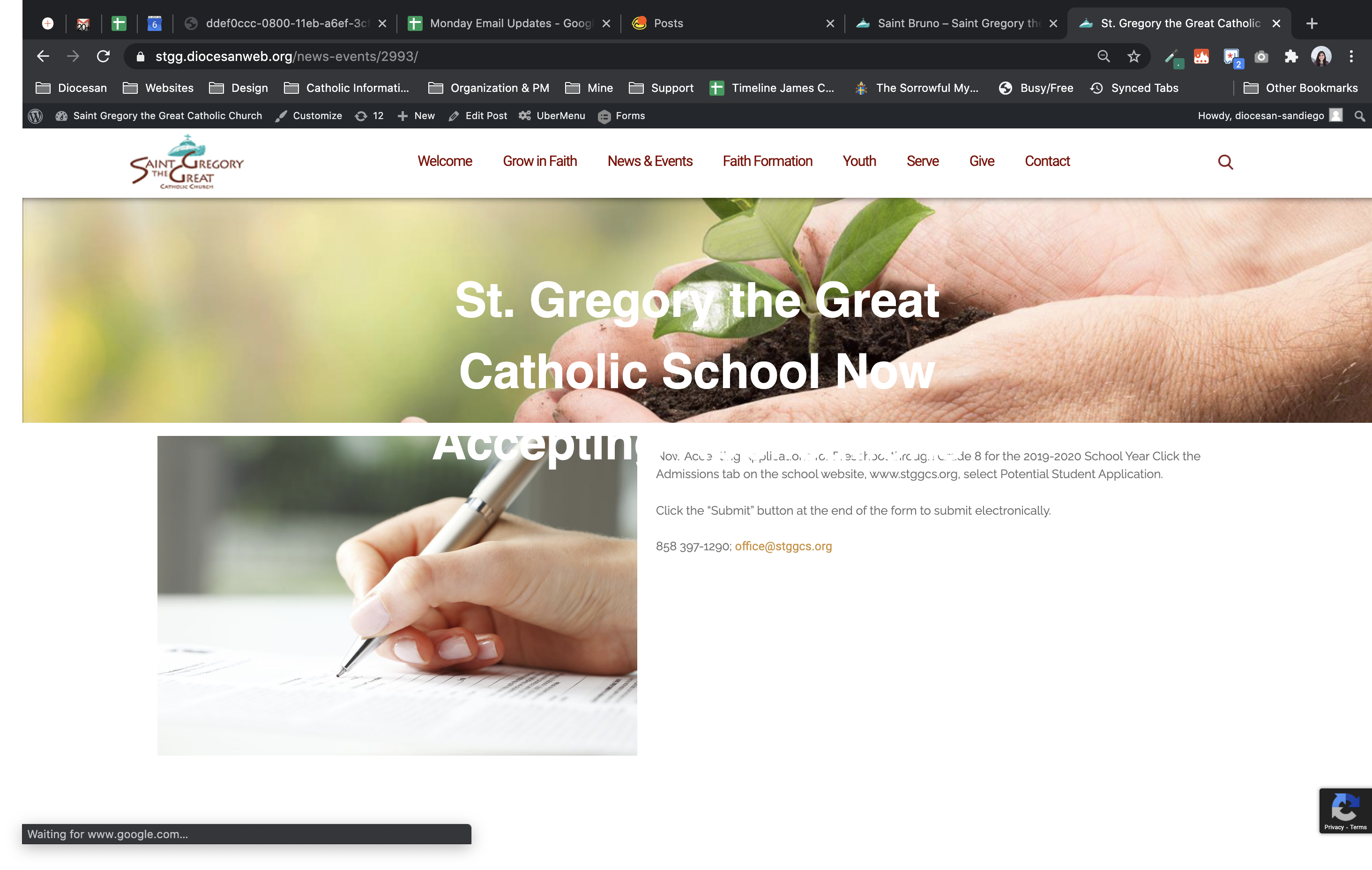
Task: Click the browser back arrow
Action: [43, 56]
